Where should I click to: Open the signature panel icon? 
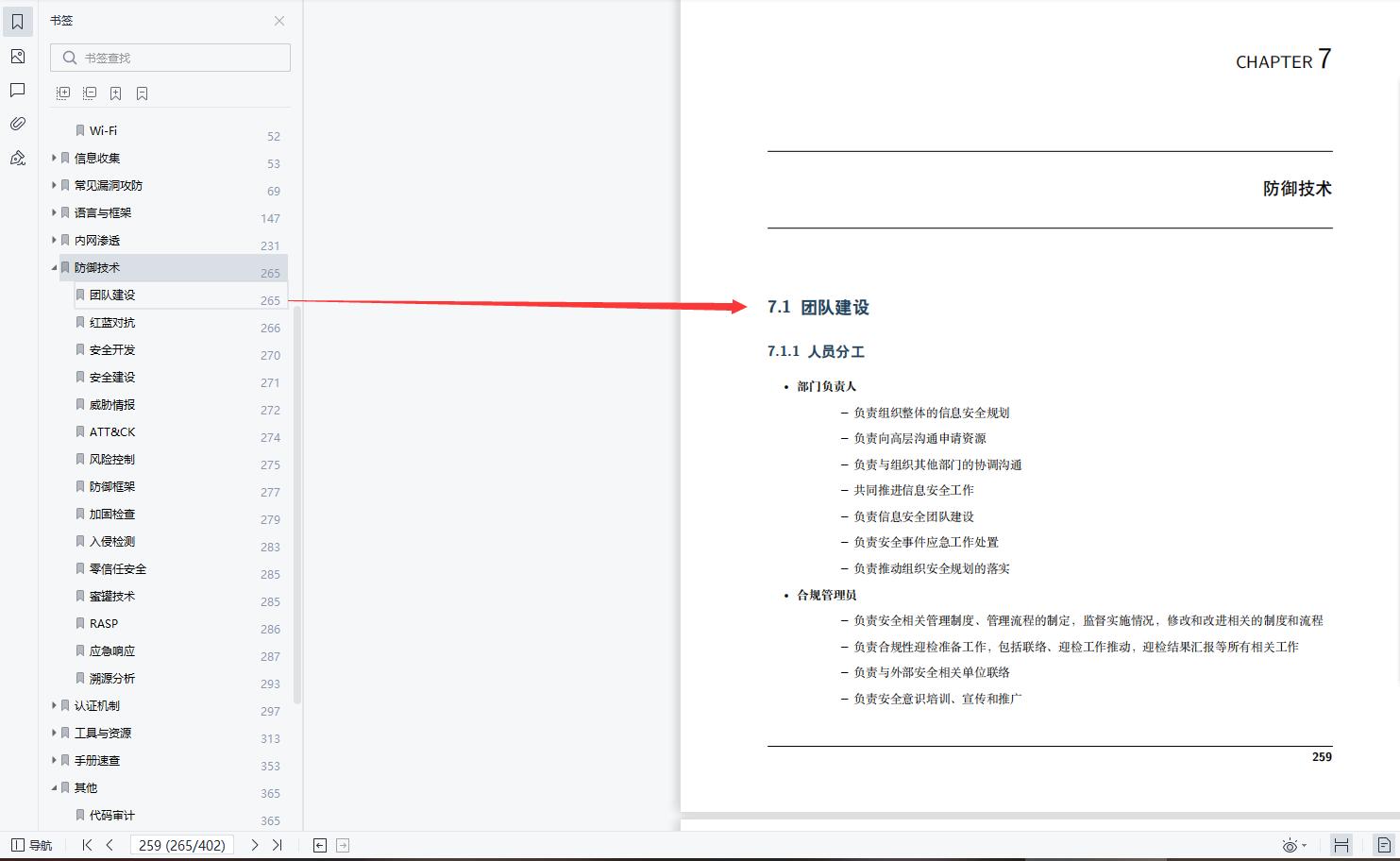pyautogui.click(x=17, y=158)
